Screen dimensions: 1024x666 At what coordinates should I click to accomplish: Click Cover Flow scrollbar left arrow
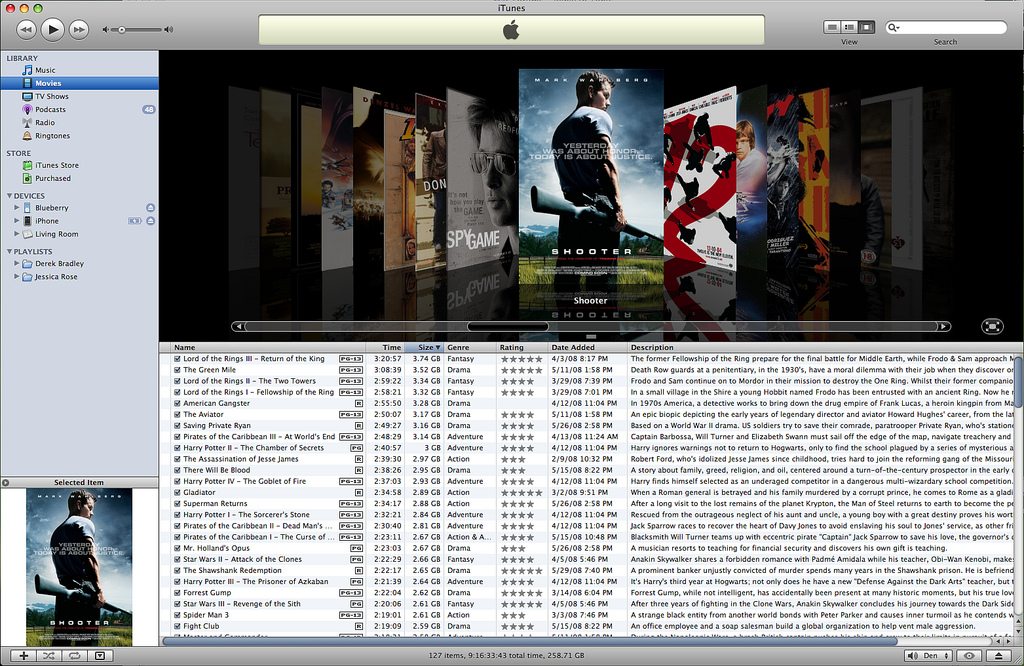(x=238, y=326)
